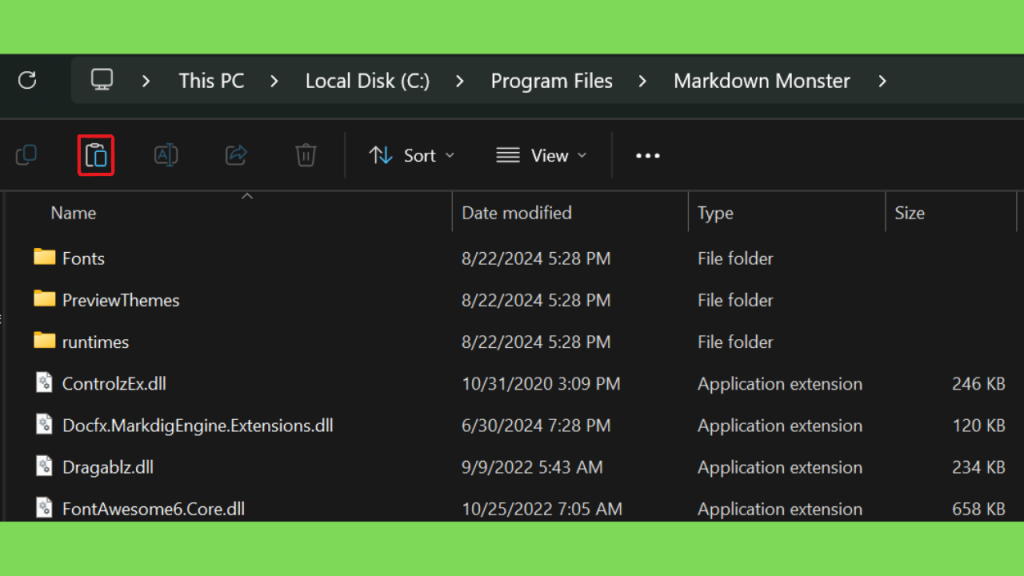Sort by the Size column header
The width and height of the screenshot is (1024, 576).
[x=910, y=213]
